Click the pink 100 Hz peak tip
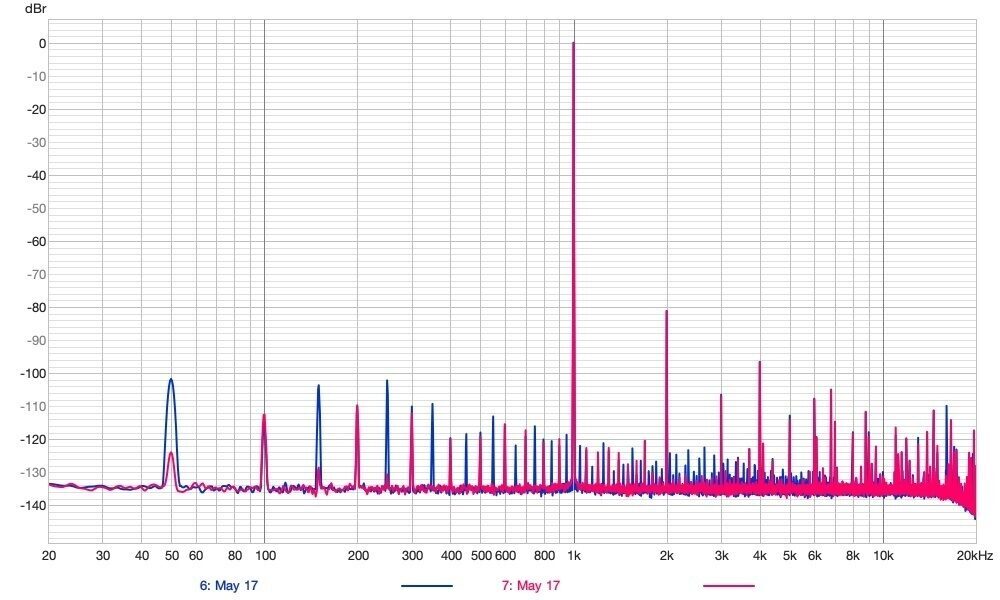 pyautogui.click(x=264, y=415)
